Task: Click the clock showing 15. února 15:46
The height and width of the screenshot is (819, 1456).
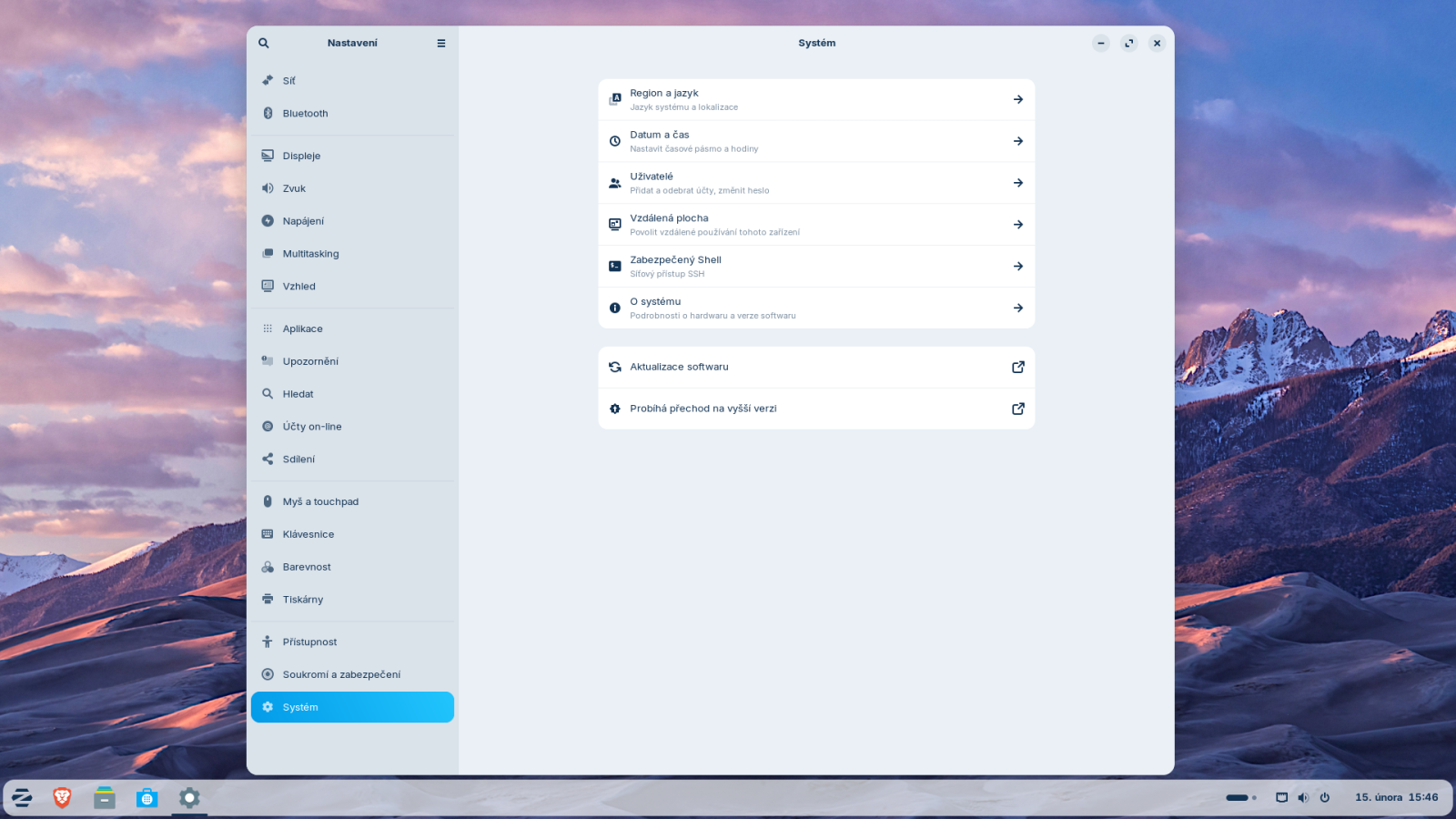Action: click(x=1397, y=797)
